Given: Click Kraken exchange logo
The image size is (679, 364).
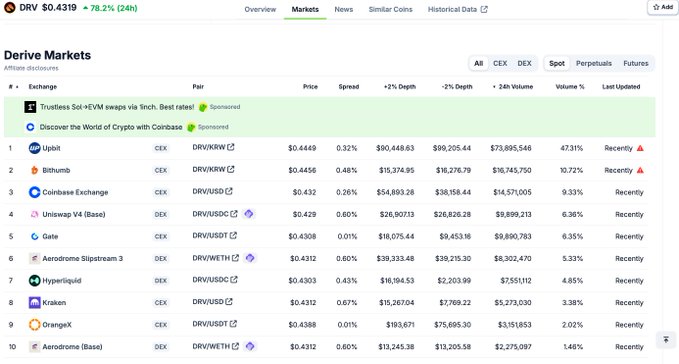Looking at the screenshot, I should click(34, 303).
